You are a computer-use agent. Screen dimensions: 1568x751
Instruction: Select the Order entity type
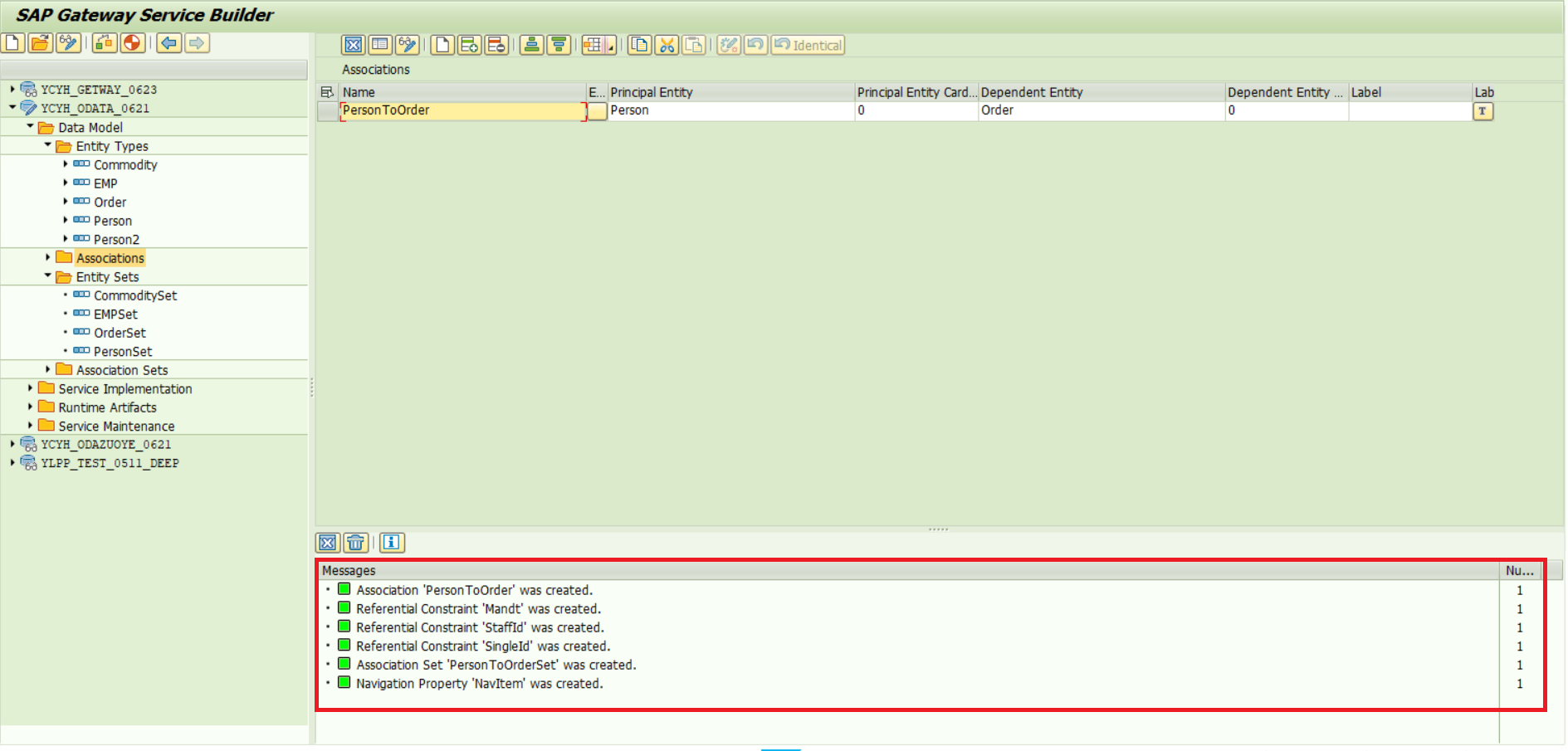[x=110, y=202]
